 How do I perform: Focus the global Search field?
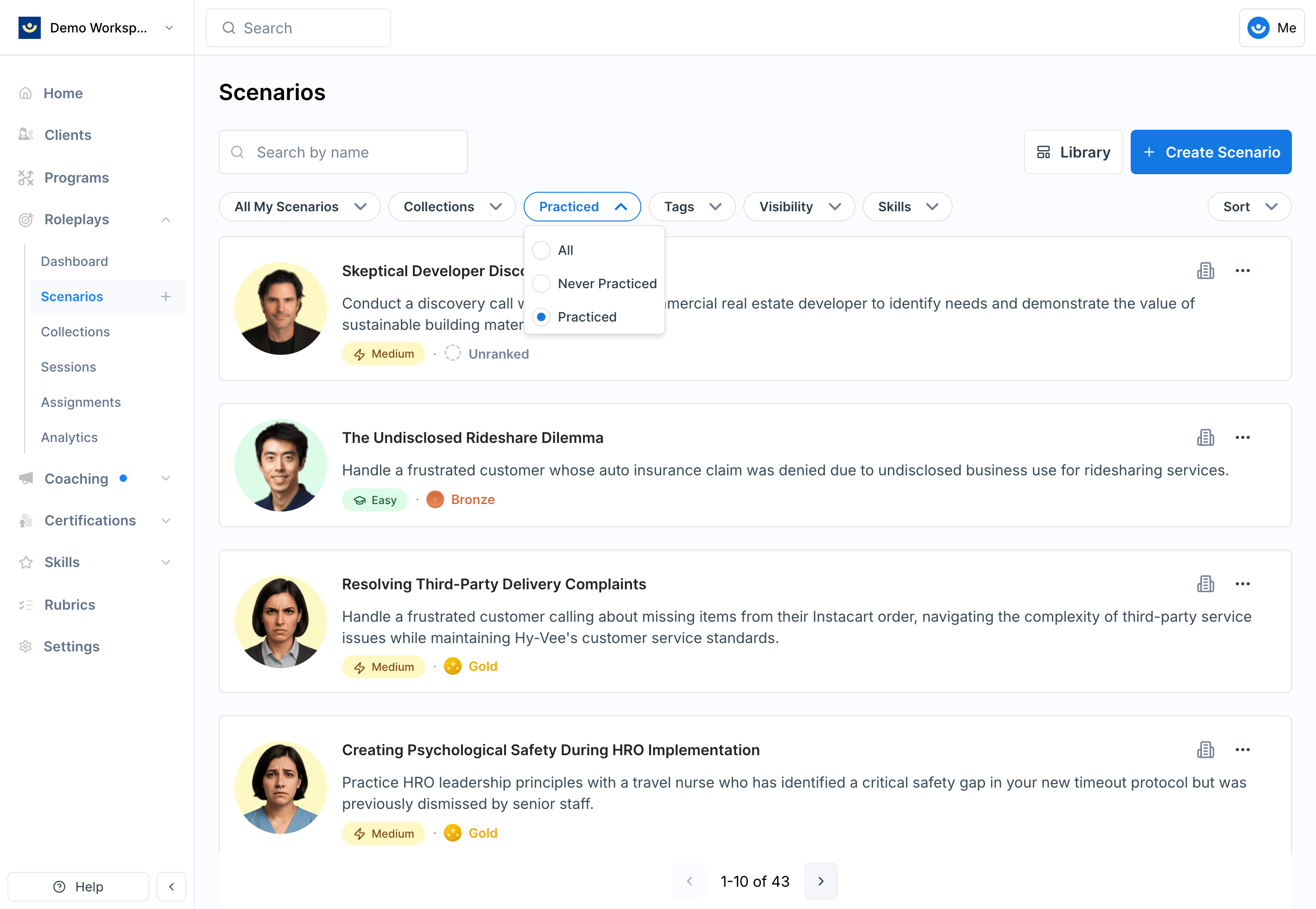point(298,28)
